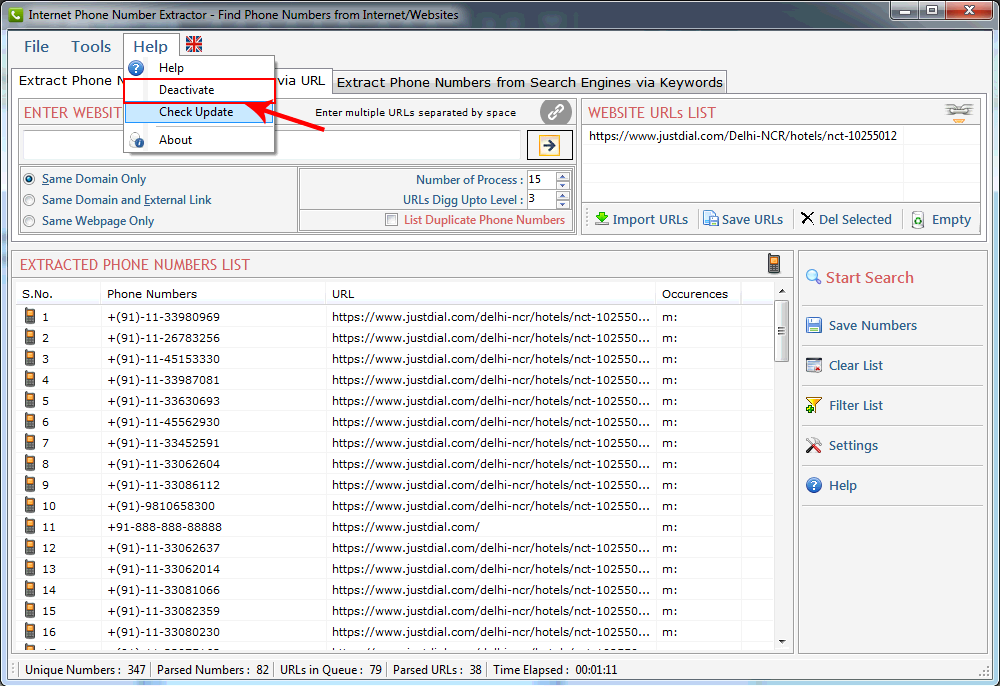Click the extracted list scrollbar thumb
The height and width of the screenshot is (686, 1000).
pyautogui.click(x=781, y=331)
